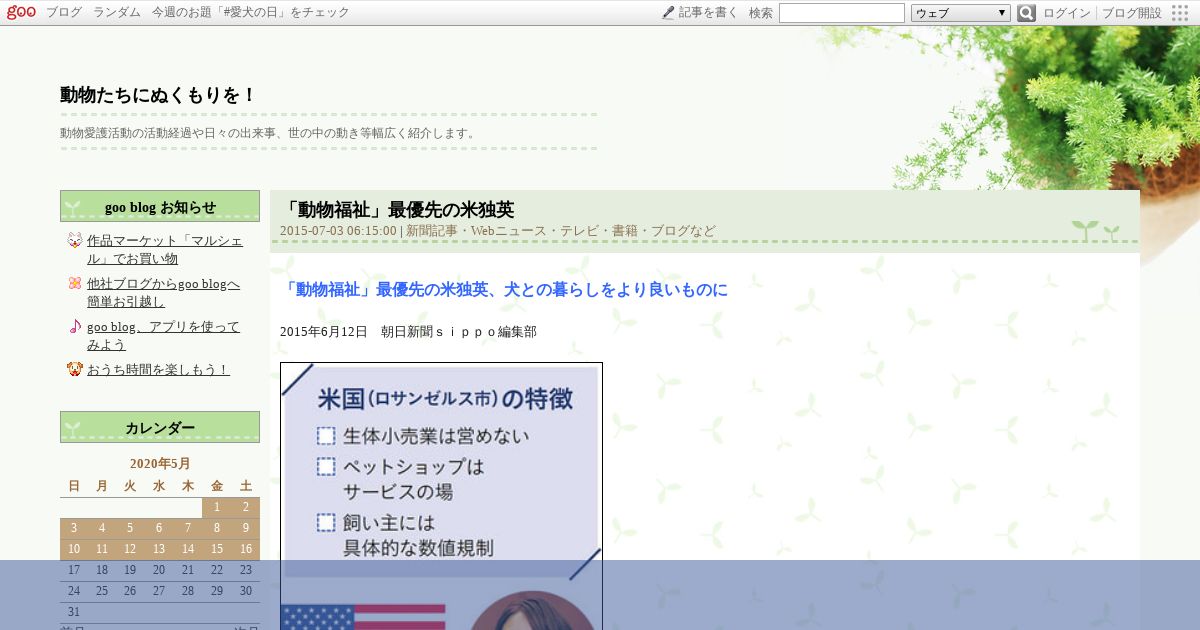This screenshot has width=1200, height=630.
Task: Click the 検索 label in top bar
Action: [x=761, y=13]
